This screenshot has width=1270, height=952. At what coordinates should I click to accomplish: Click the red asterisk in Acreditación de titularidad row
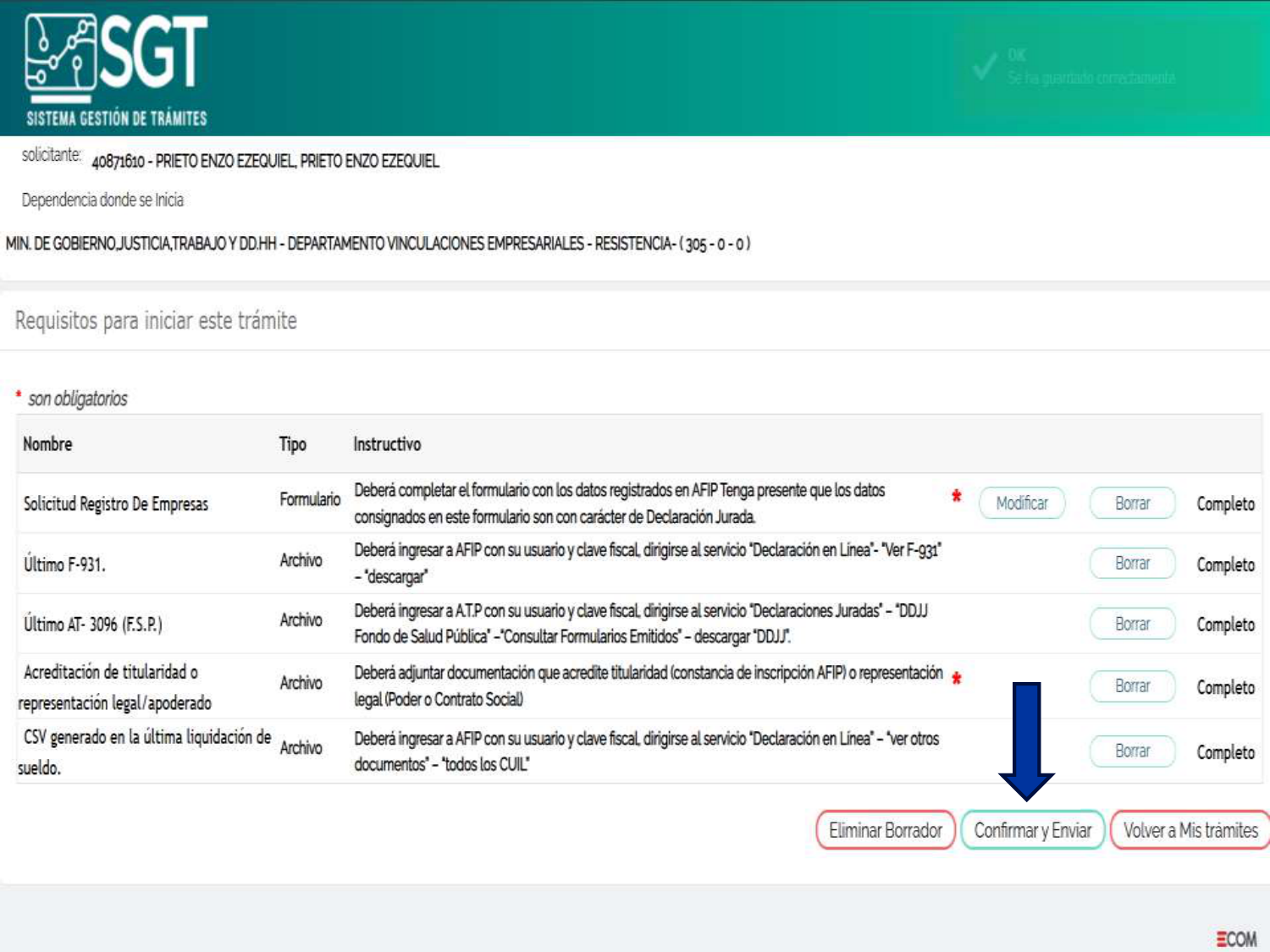(x=956, y=679)
